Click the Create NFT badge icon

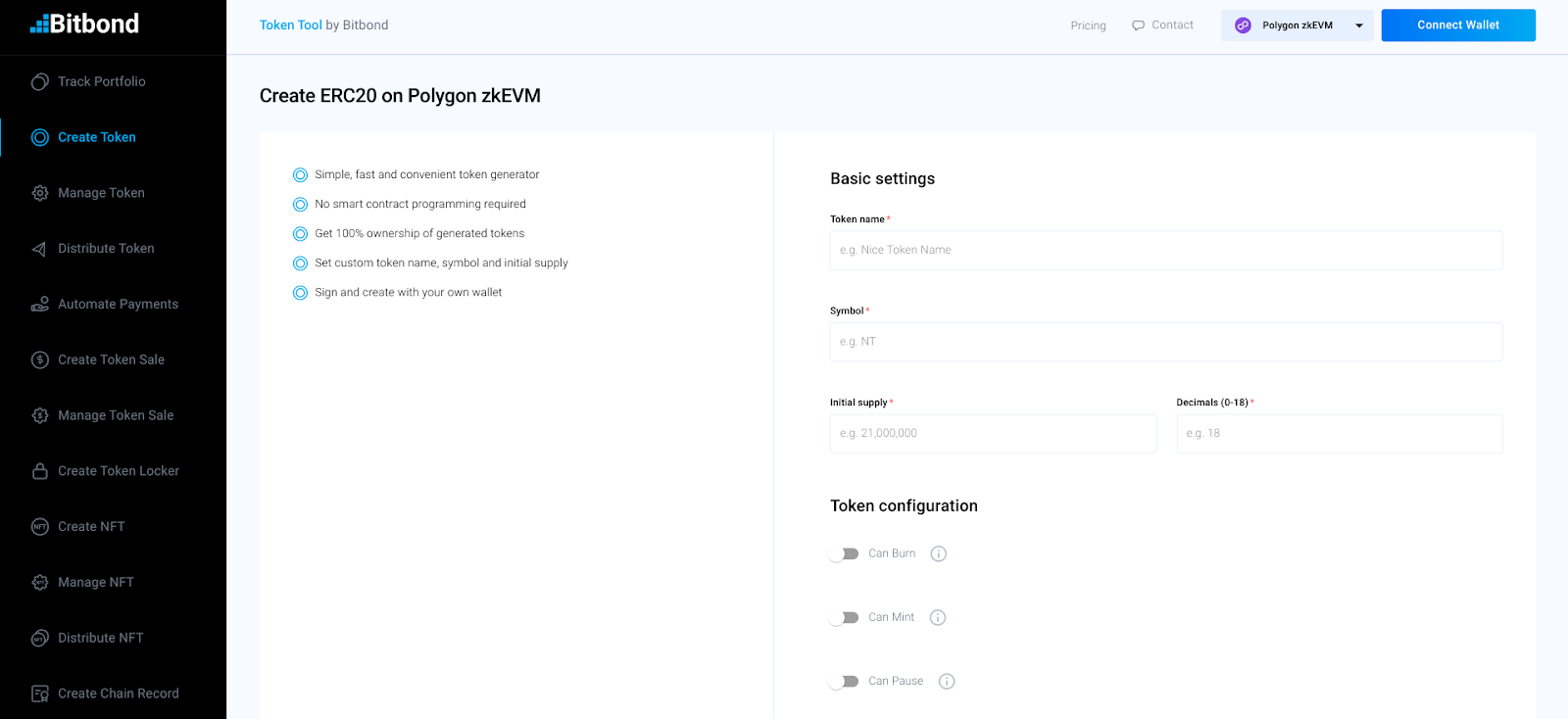(40, 527)
